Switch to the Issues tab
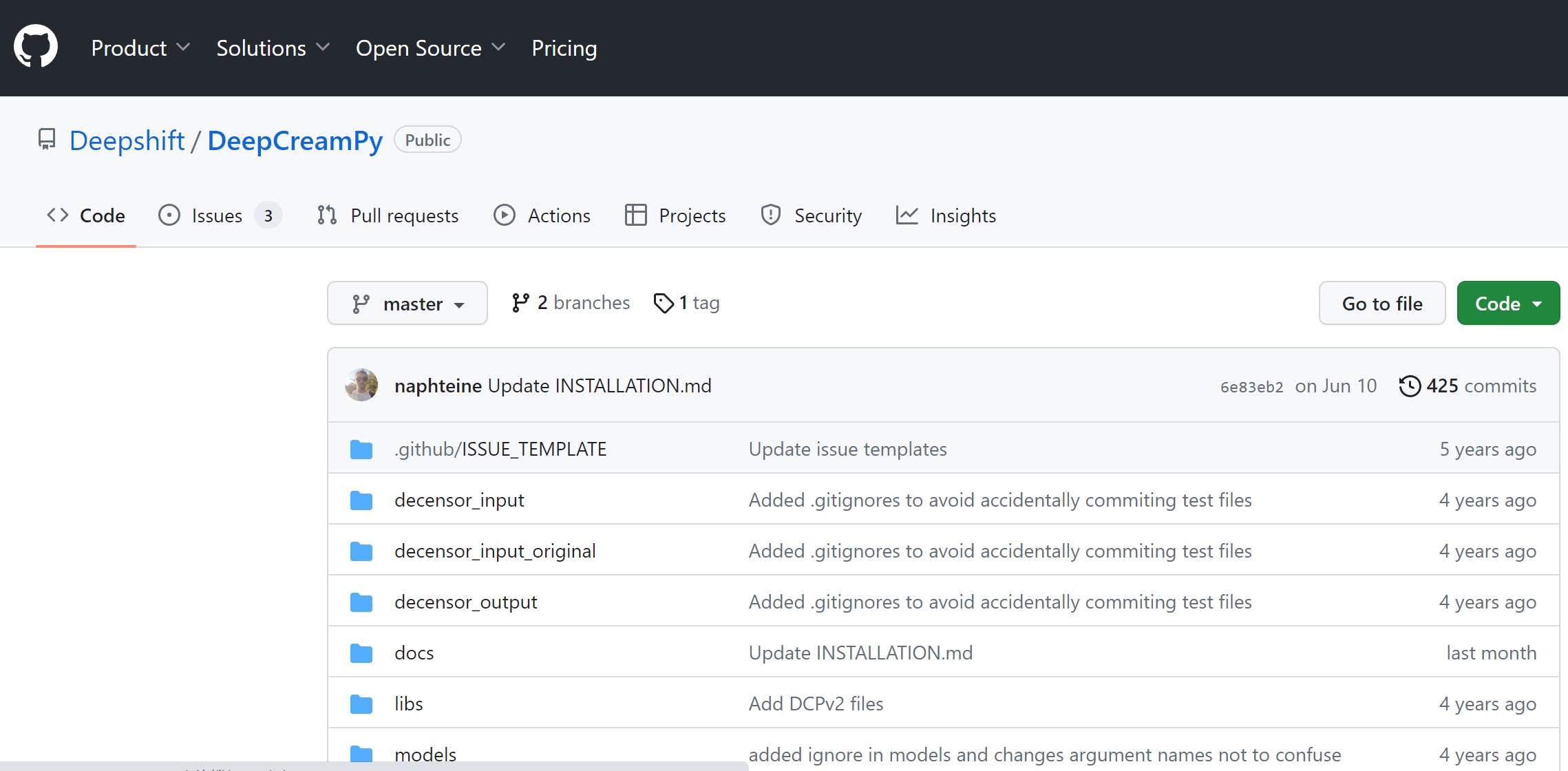Screen dimensions: 1568x771 220,215
